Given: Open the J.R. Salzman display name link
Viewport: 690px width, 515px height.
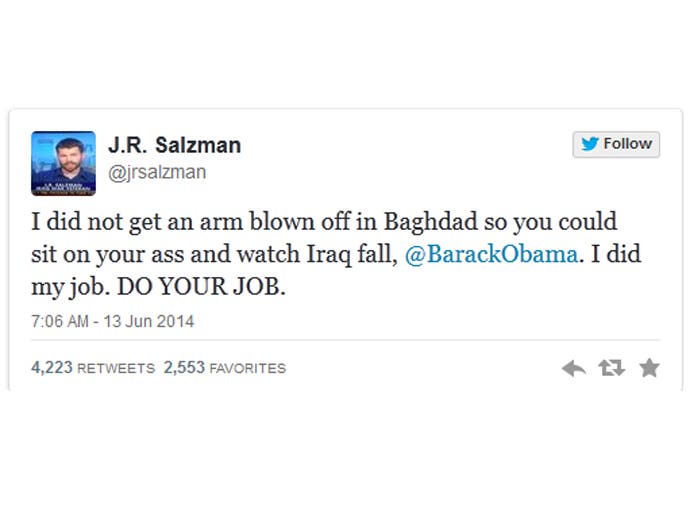Looking at the screenshot, I should [x=175, y=145].
